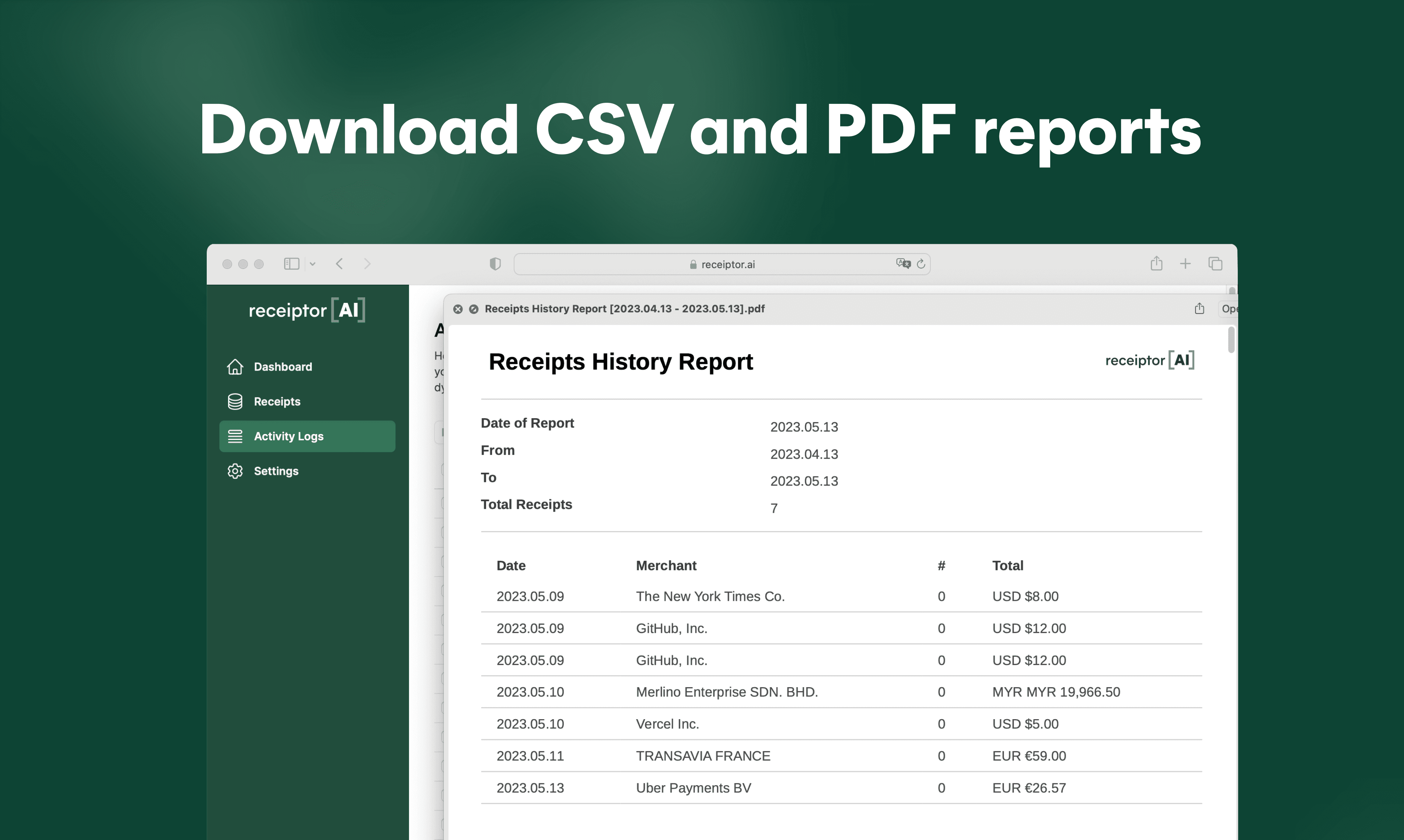Open the sidebar chevron dropdown
Image resolution: width=1404 pixels, height=840 pixels.
(312, 264)
